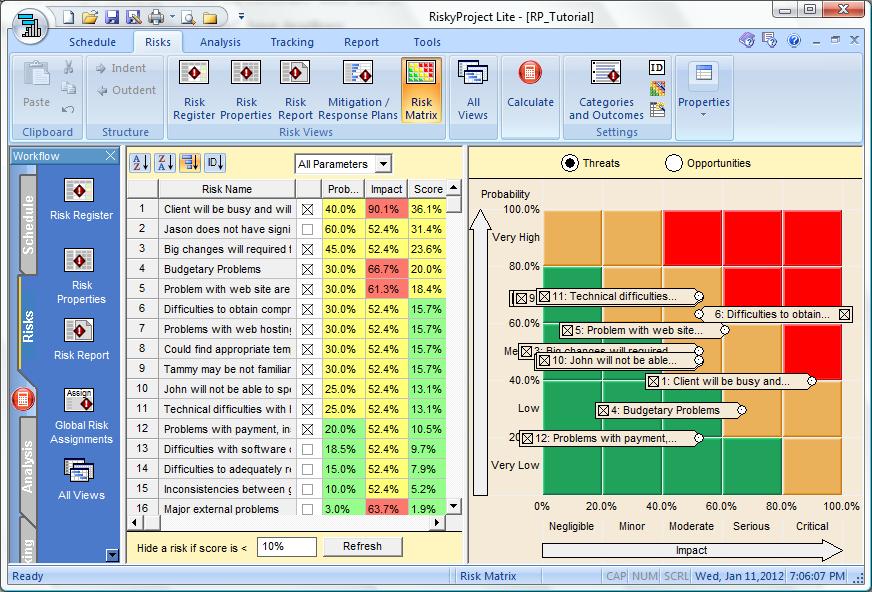Click the Save As icon with pencil
Viewport: 872px width, 592px height.
133,18
